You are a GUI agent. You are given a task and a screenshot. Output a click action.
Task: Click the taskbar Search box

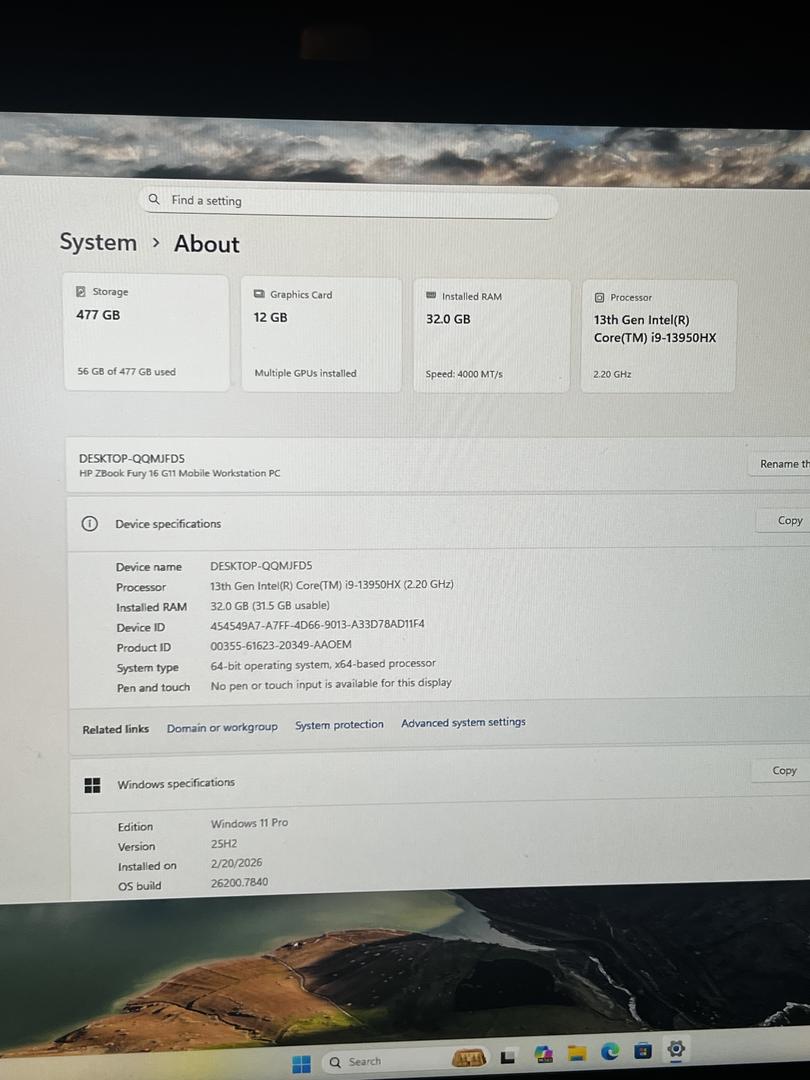click(x=406, y=1061)
